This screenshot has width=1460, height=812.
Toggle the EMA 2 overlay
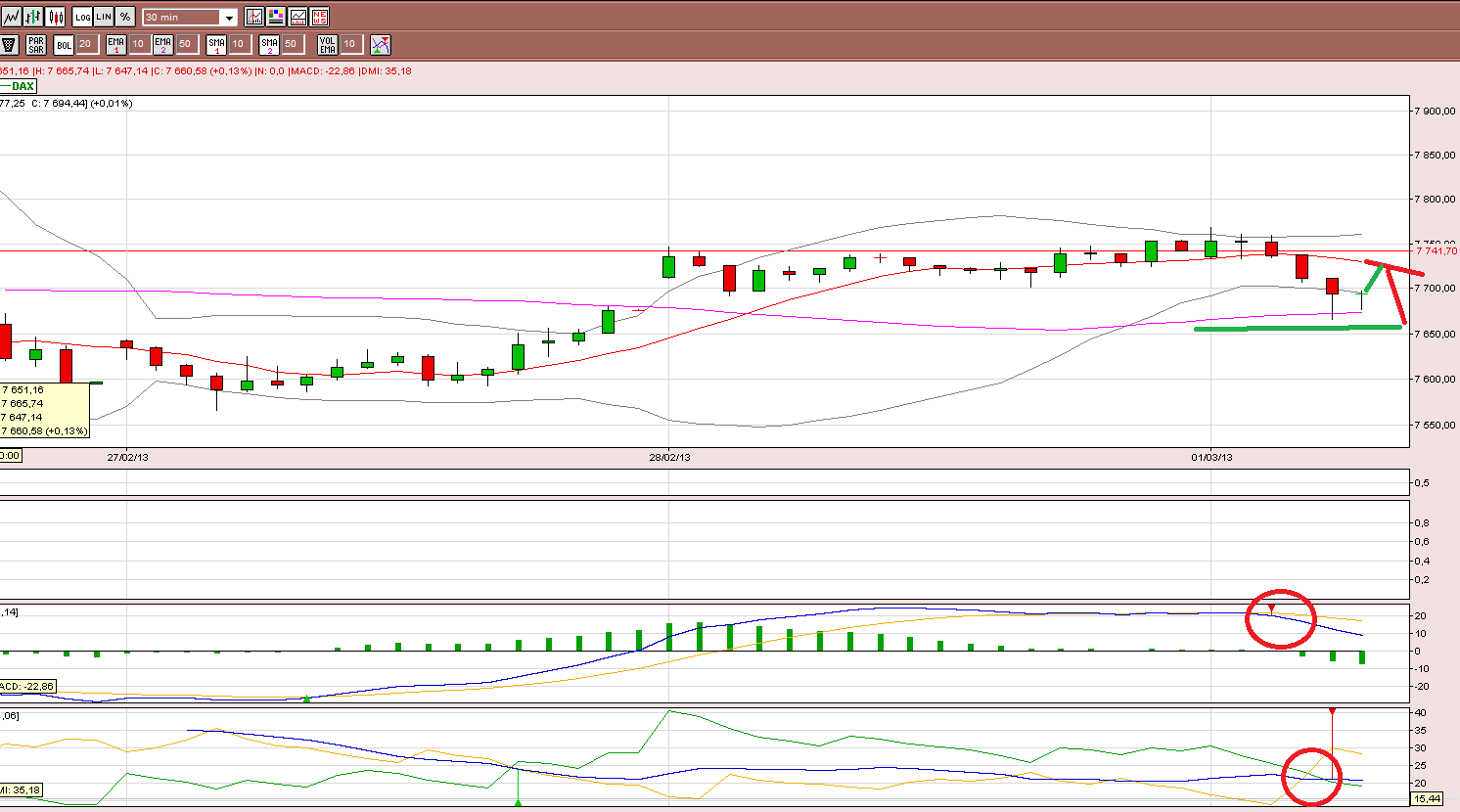coord(163,44)
